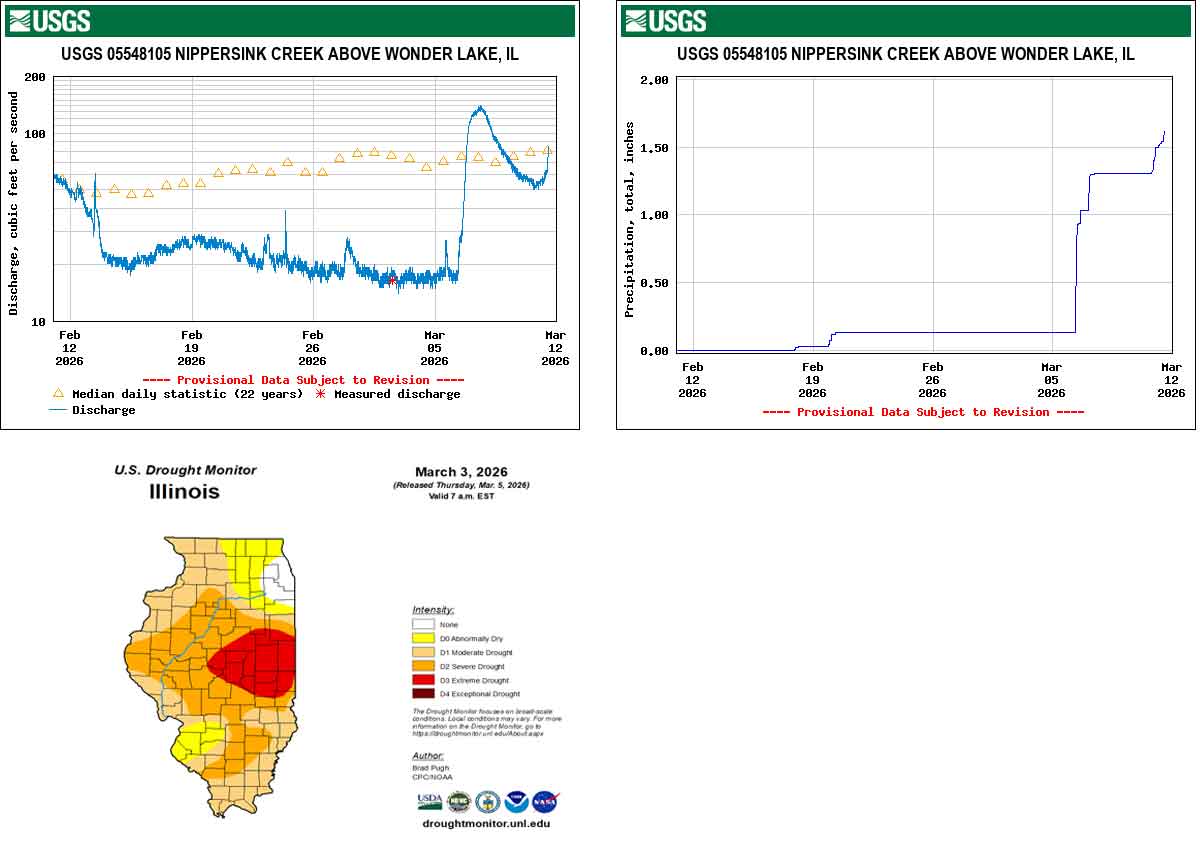Click the discharge graph Nippersink Creek title

click(x=290, y=54)
